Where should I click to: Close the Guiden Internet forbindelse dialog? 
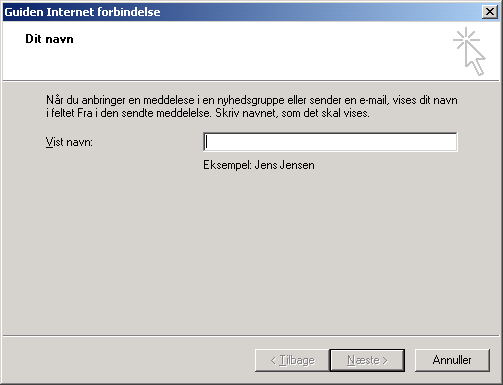click(490, 12)
